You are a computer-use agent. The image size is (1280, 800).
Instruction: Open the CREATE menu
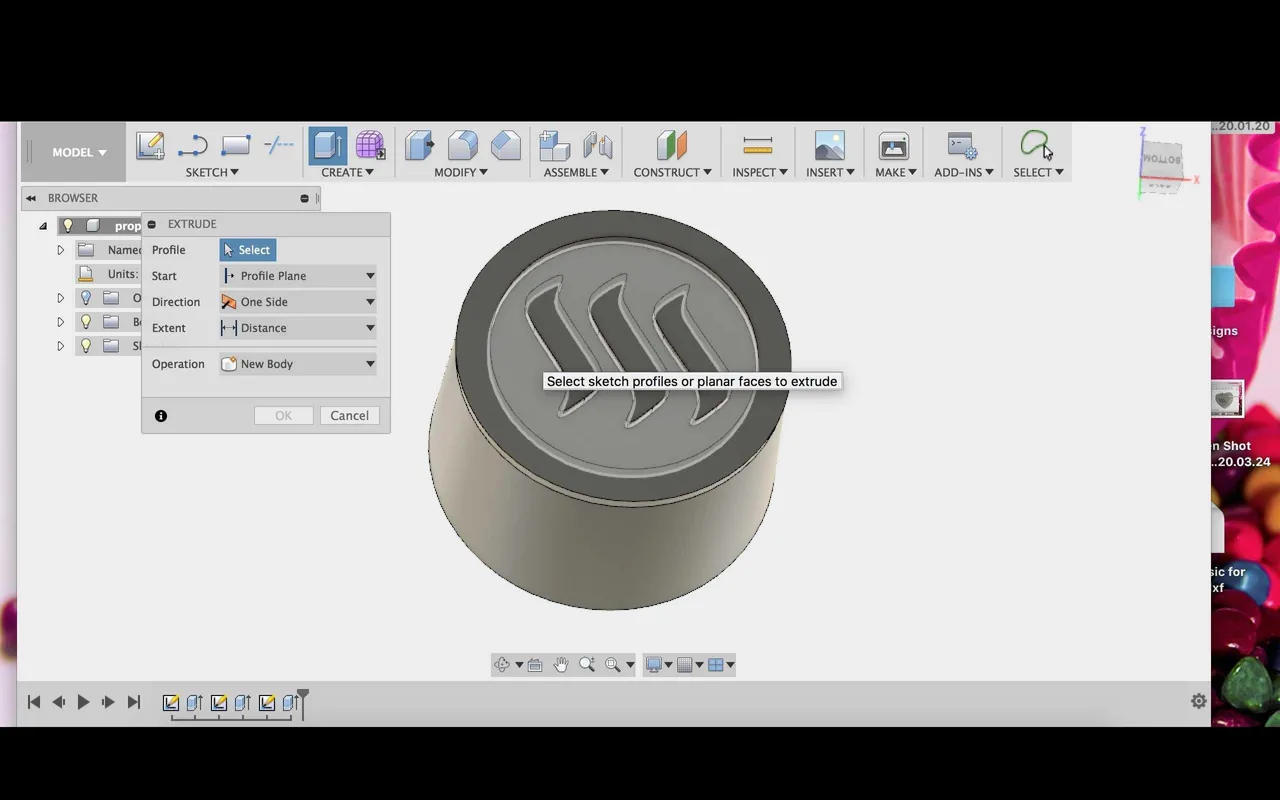click(x=347, y=172)
